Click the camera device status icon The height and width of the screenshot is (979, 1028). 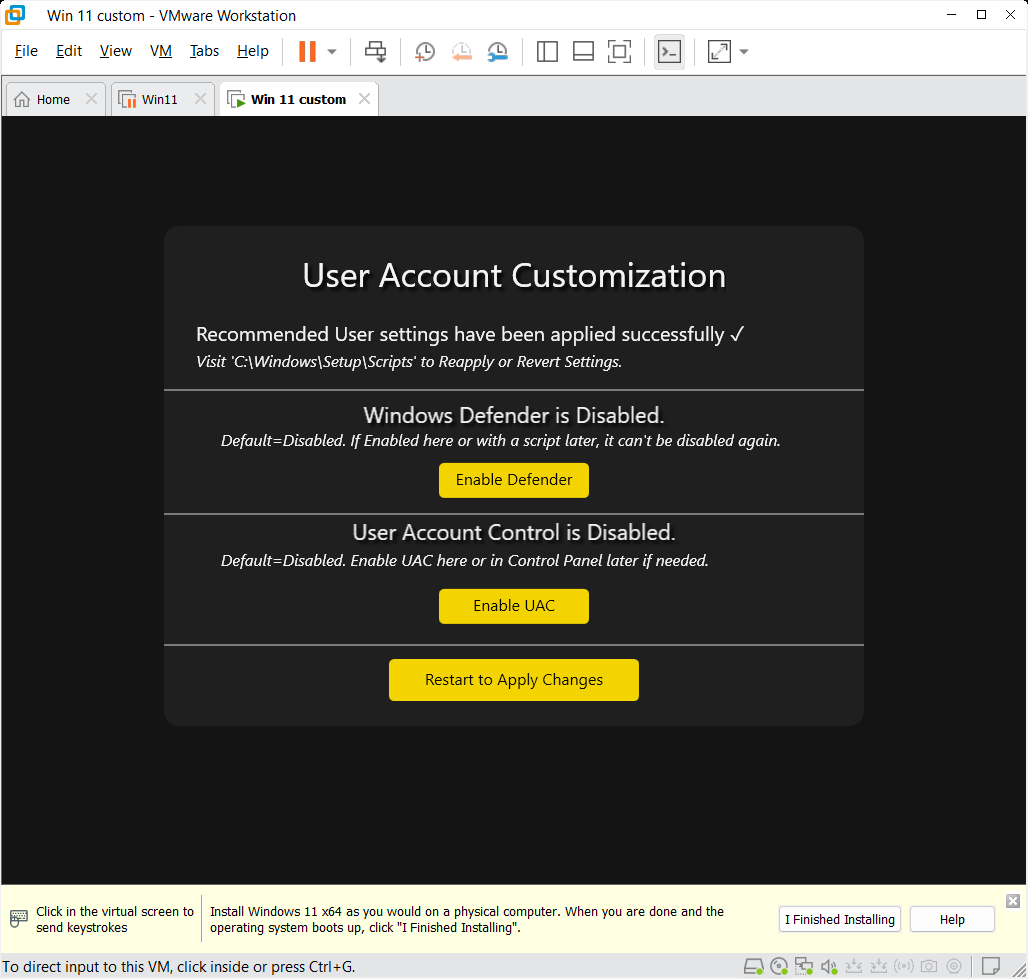[x=929, y=966]
